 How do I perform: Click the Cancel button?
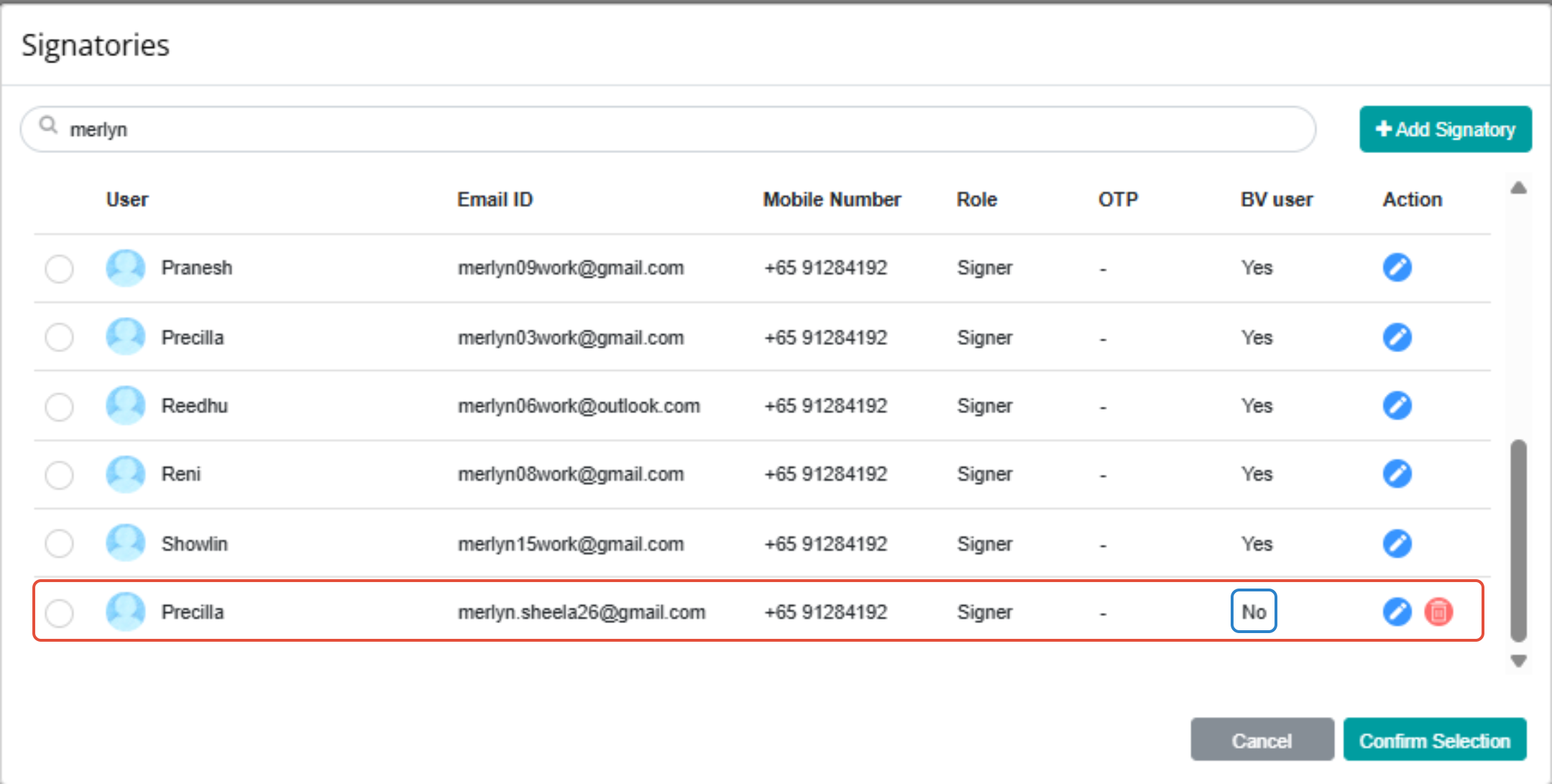[1262, 740]
